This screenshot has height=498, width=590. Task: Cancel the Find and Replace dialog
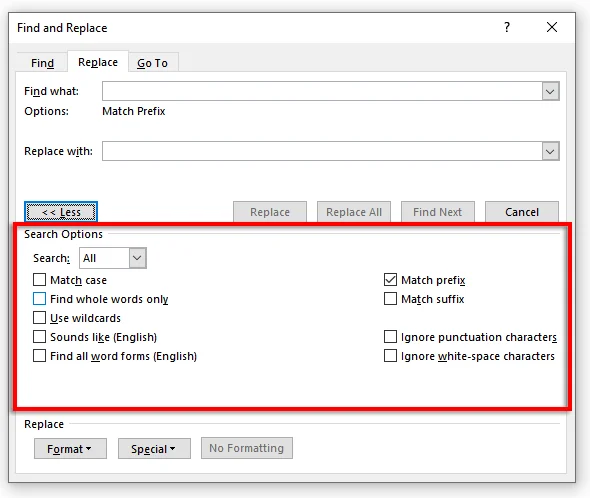point(522,212)
